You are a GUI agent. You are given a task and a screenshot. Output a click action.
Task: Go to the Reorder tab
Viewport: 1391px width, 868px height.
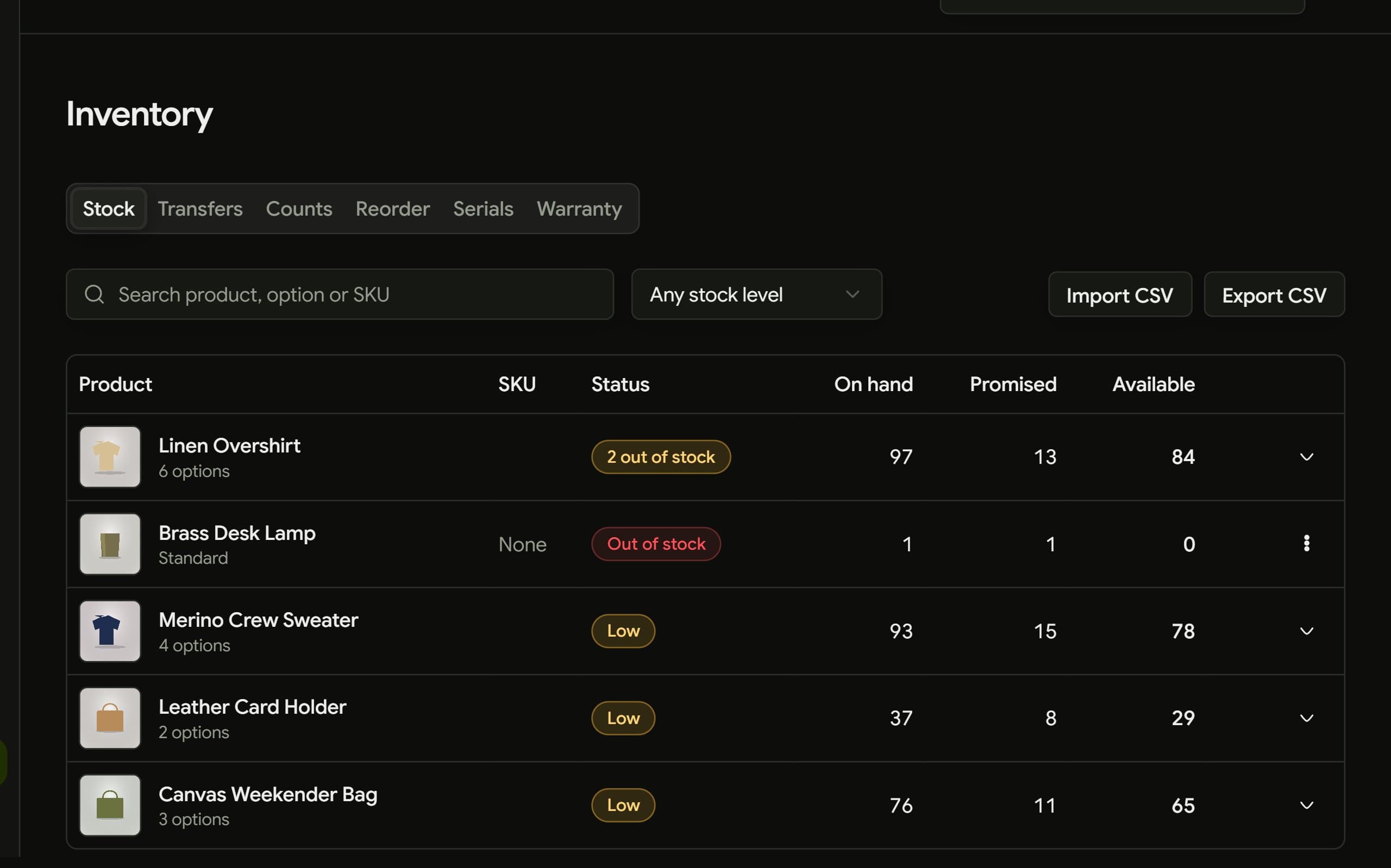pos(393,209)
